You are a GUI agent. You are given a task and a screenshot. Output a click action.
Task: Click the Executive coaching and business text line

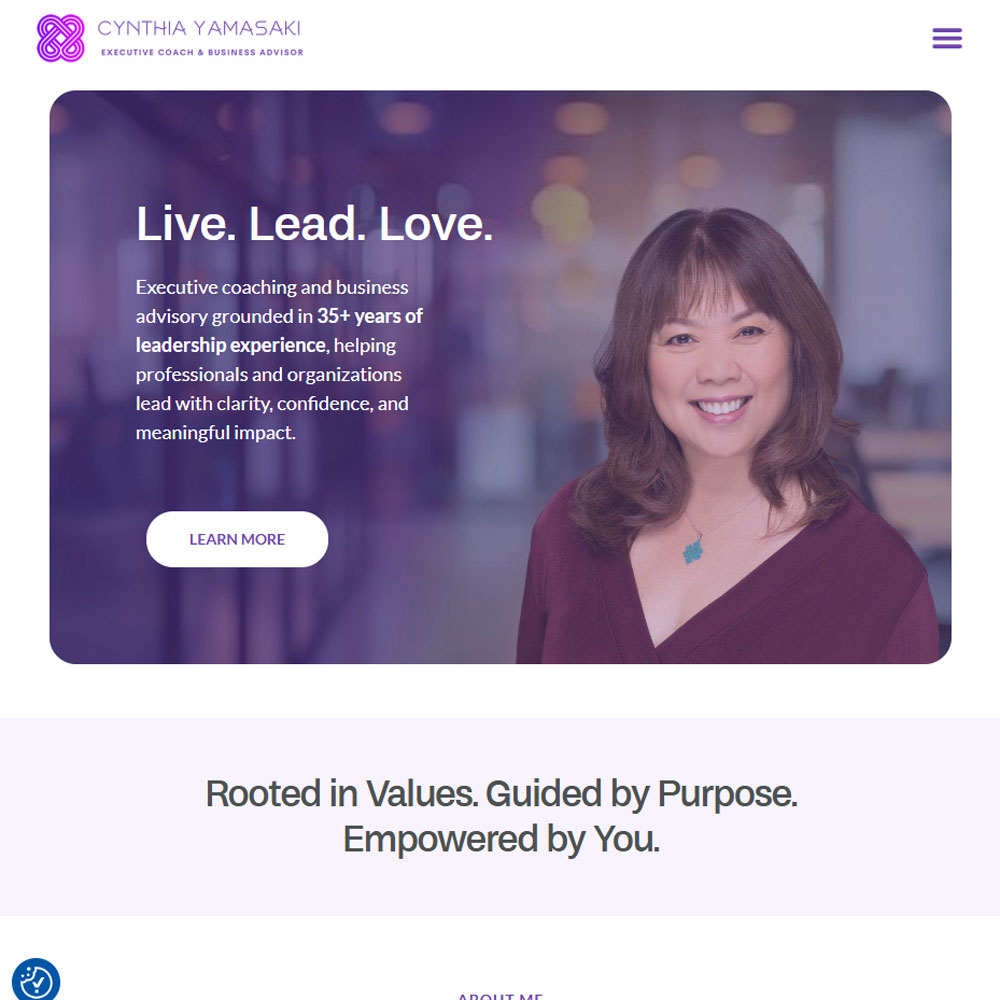coord(272,287)
